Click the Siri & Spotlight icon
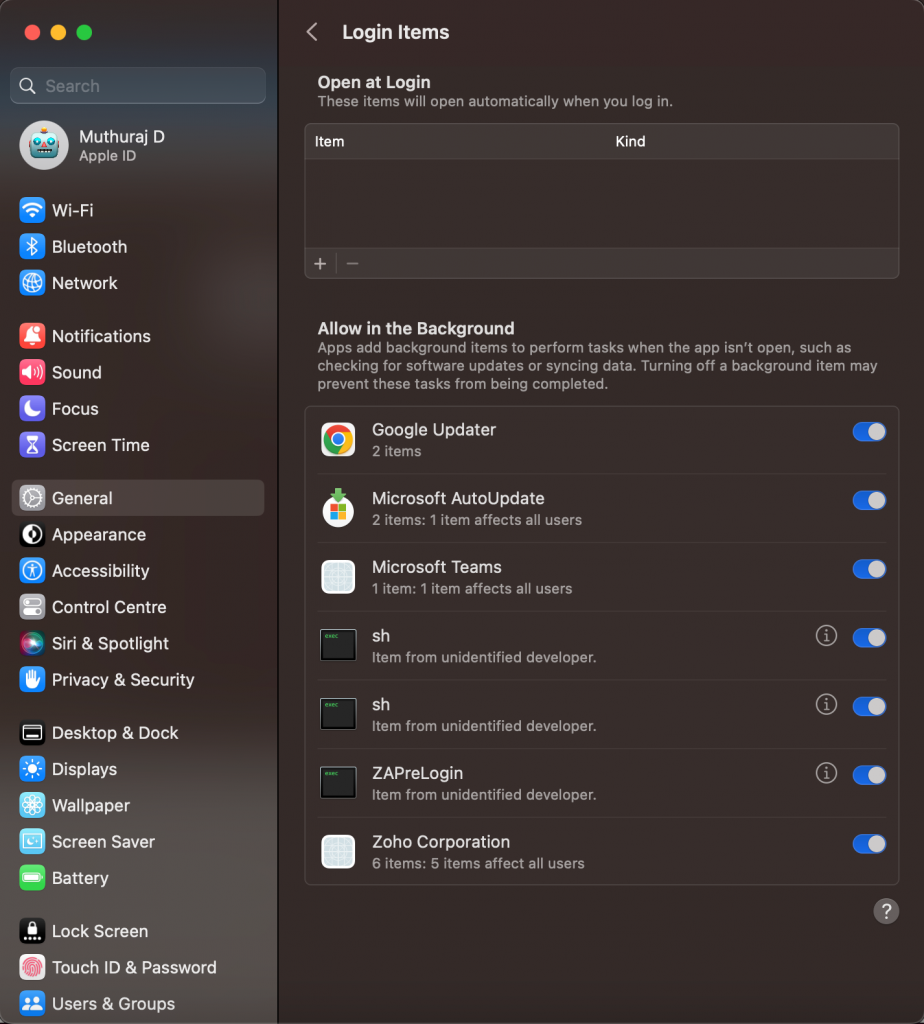Screen dimensions: 924x1024 pyautogui.click(x=32, y=643)
